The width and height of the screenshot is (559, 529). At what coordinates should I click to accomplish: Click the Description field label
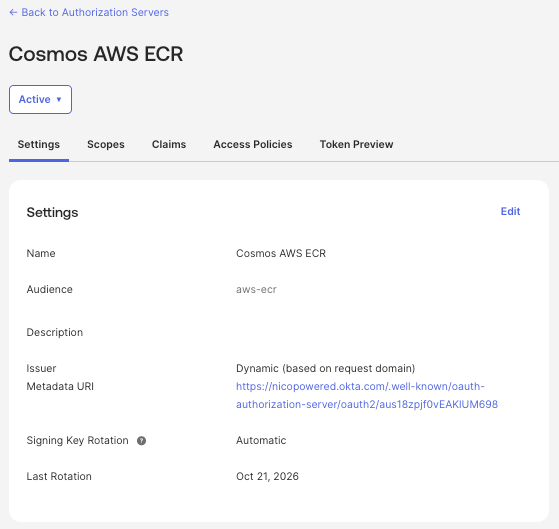click(x=55, y=332)
